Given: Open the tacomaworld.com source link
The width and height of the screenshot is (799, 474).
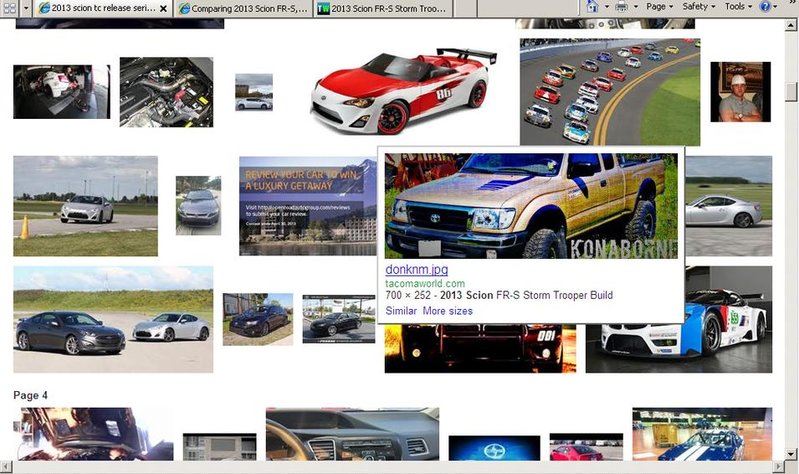Looking at the screenshot, I should pyautogui.click(x=425, y=283).
